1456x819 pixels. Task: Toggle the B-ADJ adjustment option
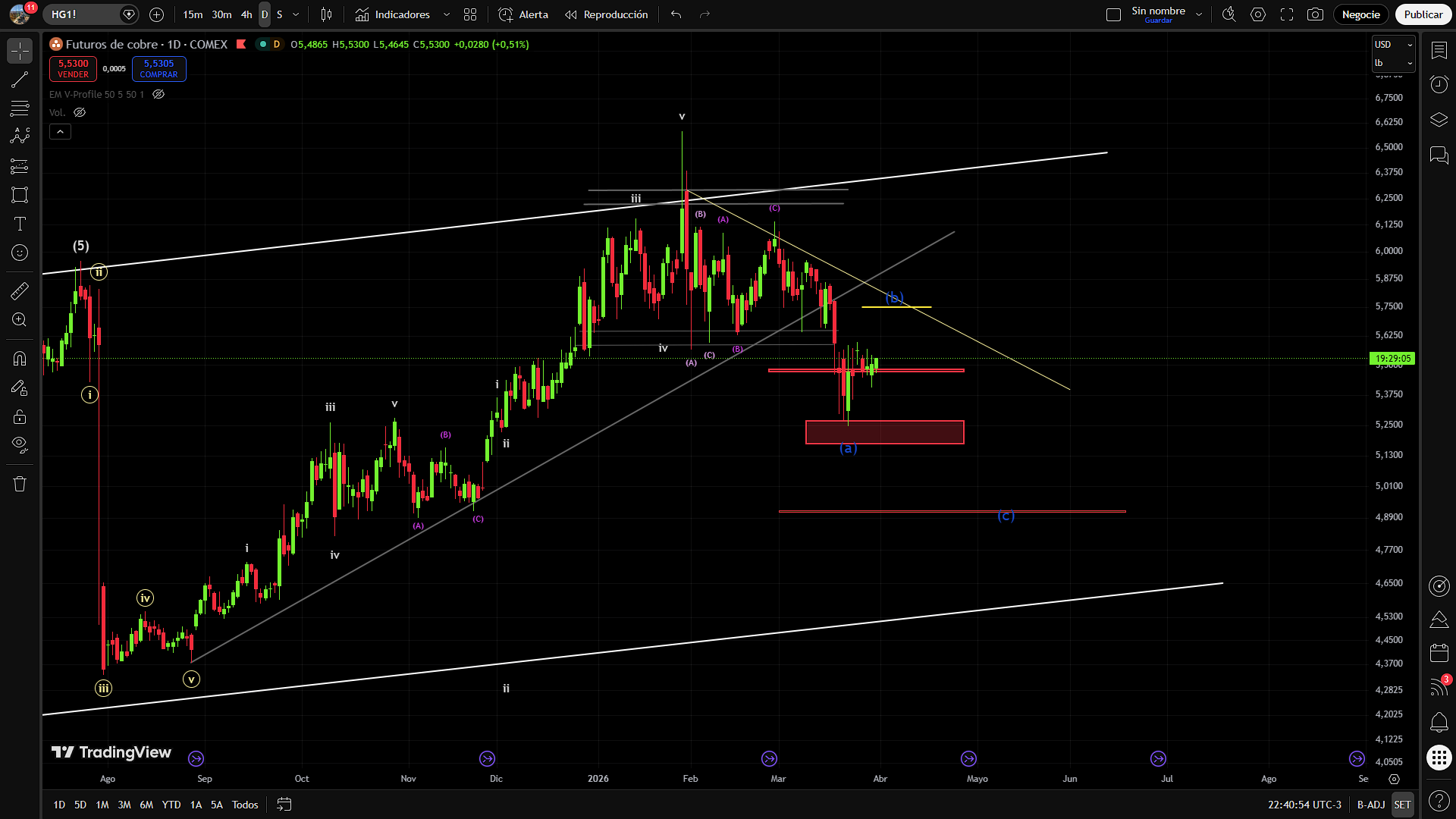1370,805
